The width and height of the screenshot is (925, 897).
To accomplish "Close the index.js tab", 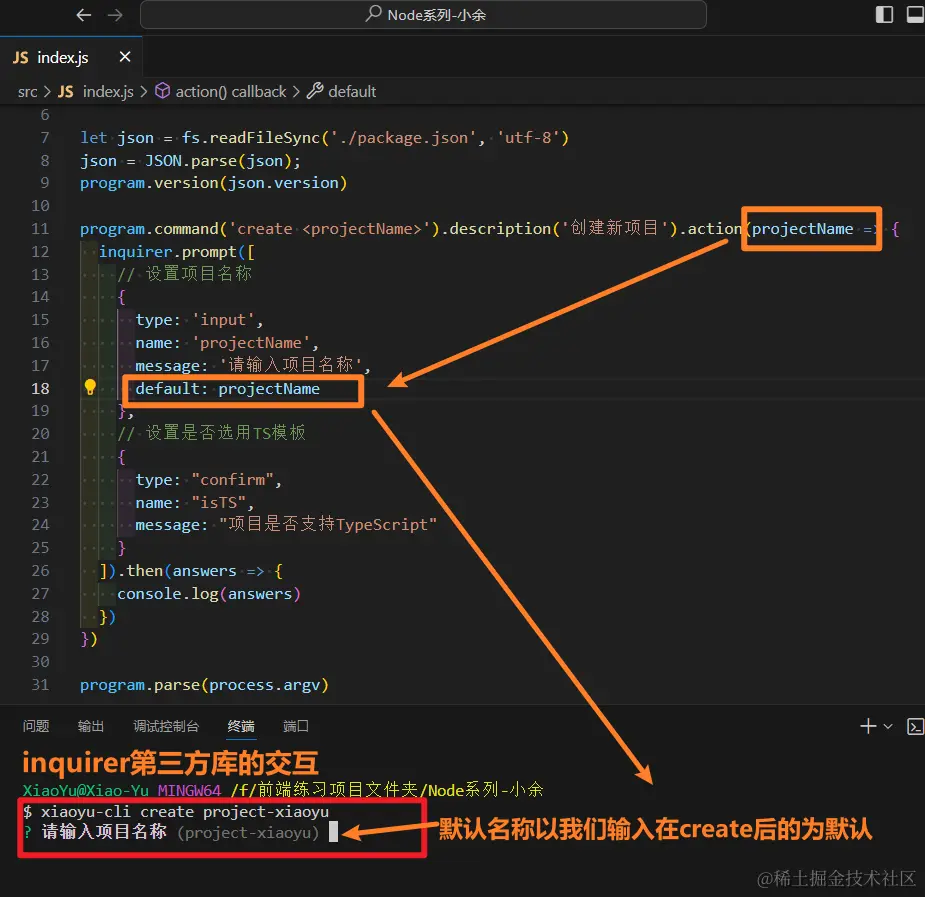I will coord(124,57).
